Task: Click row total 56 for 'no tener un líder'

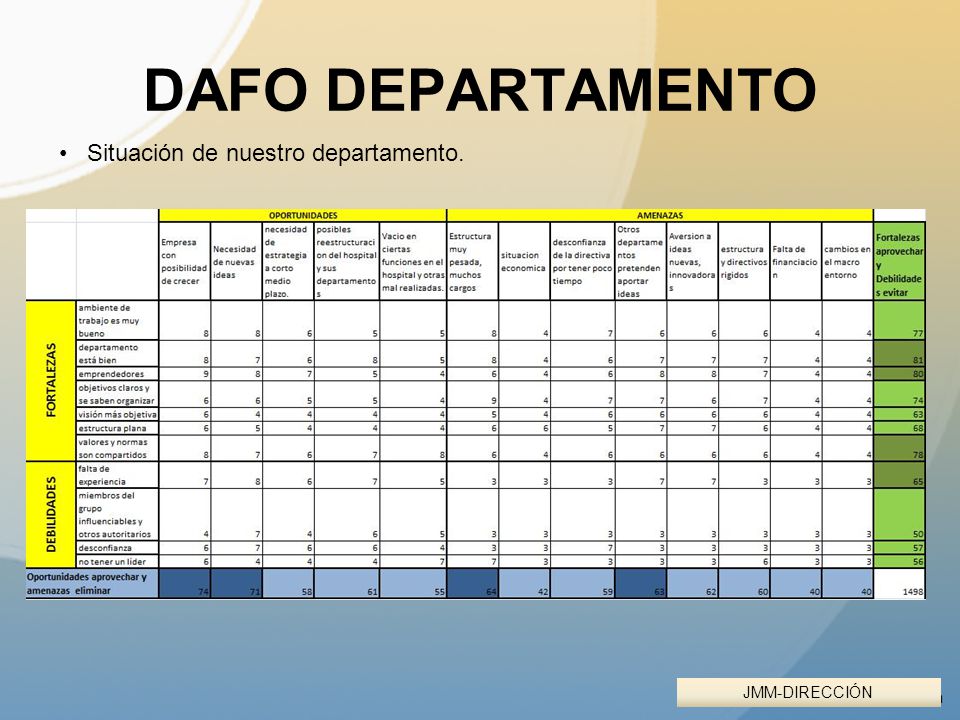Action: click(x=899, y=561)
